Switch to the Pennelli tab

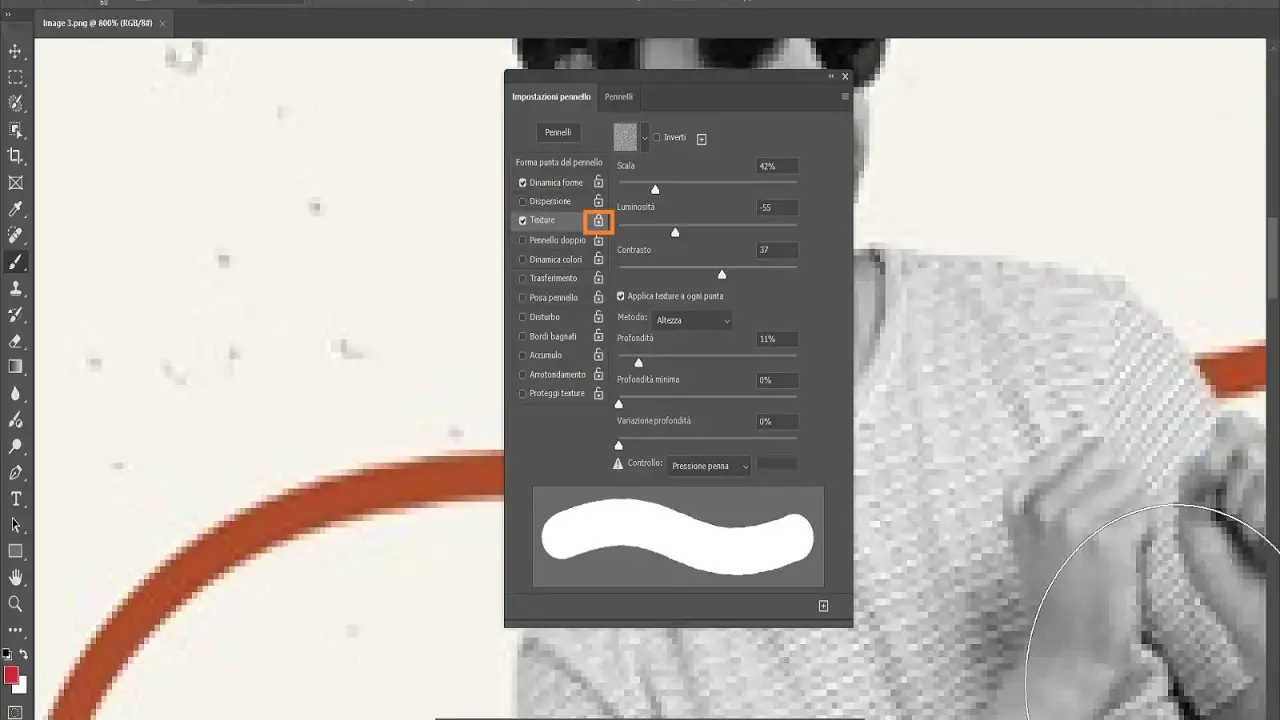(x=619, y=97)
